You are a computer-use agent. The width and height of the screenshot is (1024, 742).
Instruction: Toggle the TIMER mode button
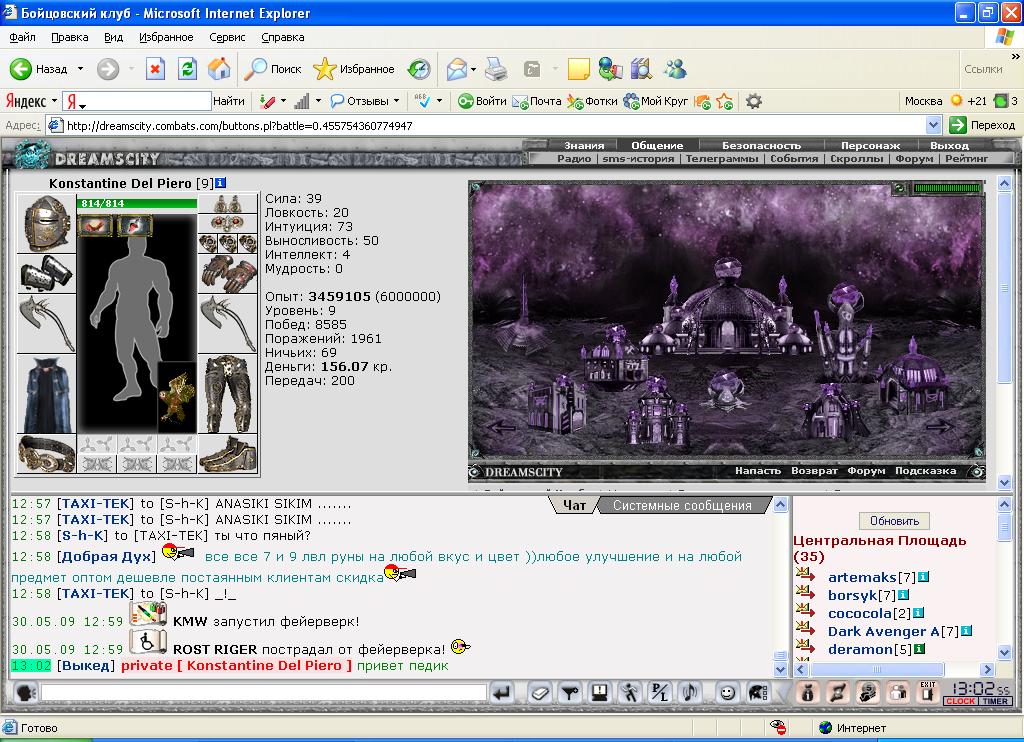point(995,701)
